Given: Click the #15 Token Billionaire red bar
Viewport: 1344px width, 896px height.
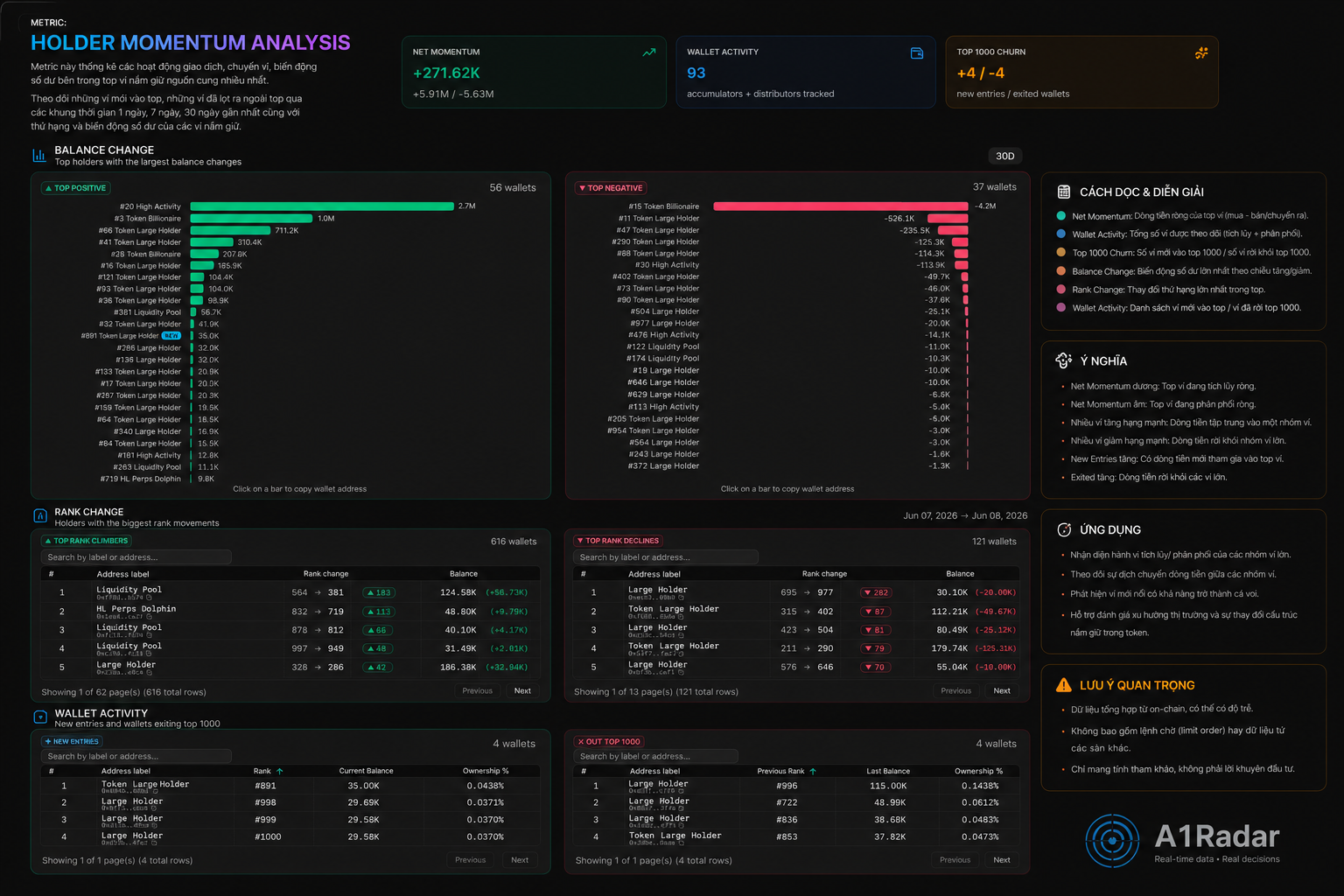Looking at the screenshot, I should pos(841,206).
